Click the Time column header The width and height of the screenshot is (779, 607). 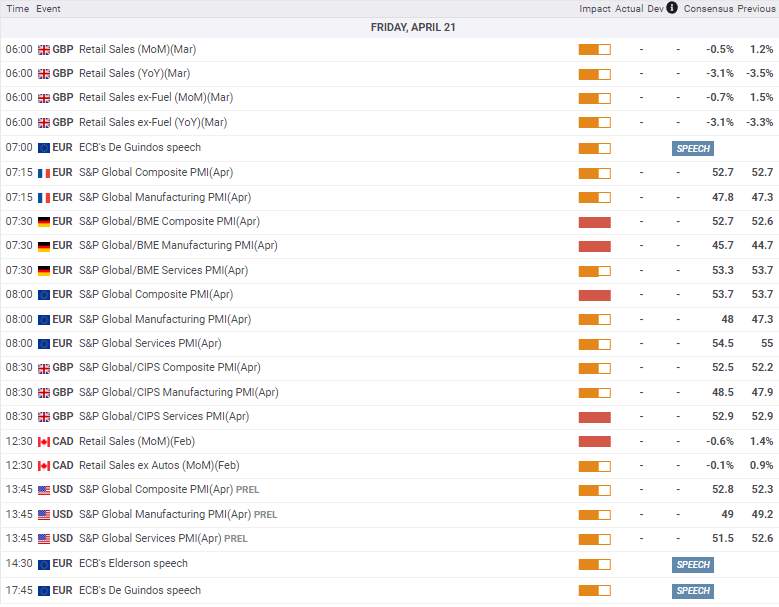[18, 8]
